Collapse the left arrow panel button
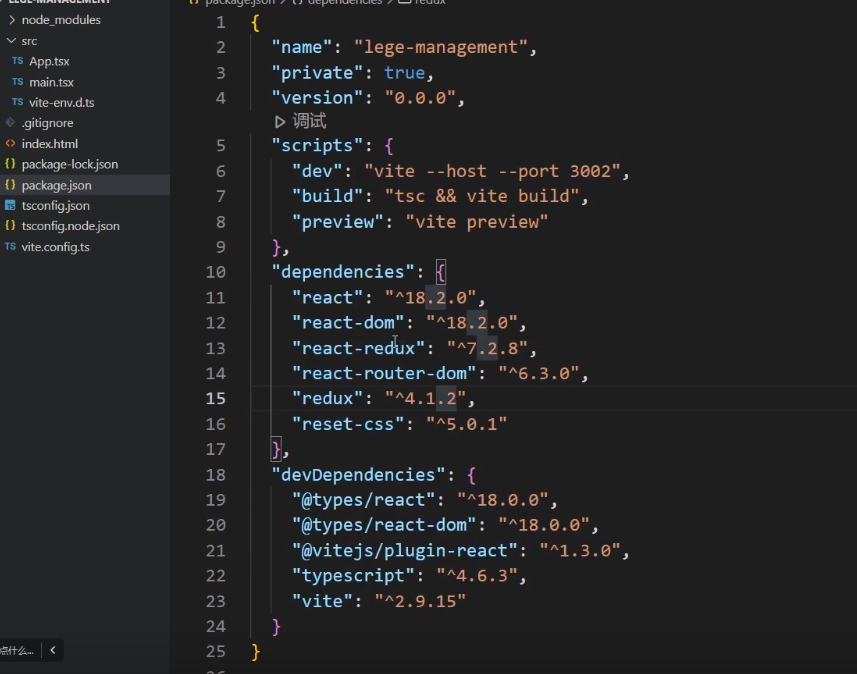857x674 pixels. (52, 650)
